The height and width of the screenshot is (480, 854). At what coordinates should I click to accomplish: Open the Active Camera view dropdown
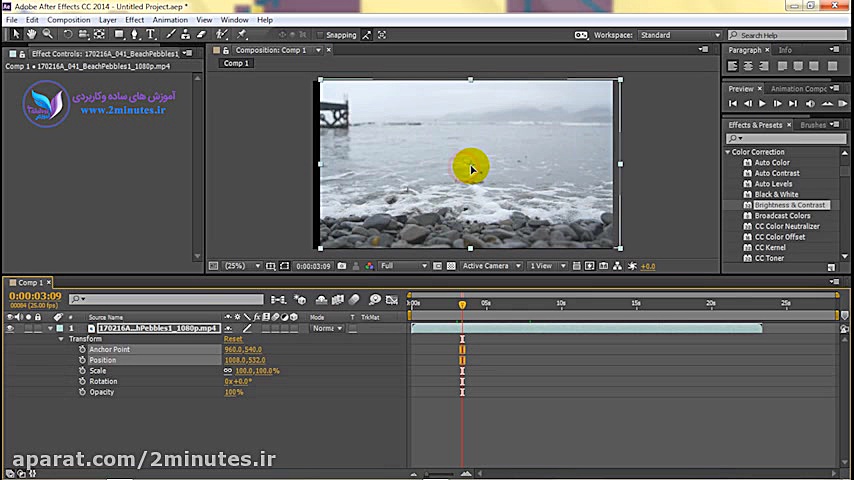click(x=490, y=266)
